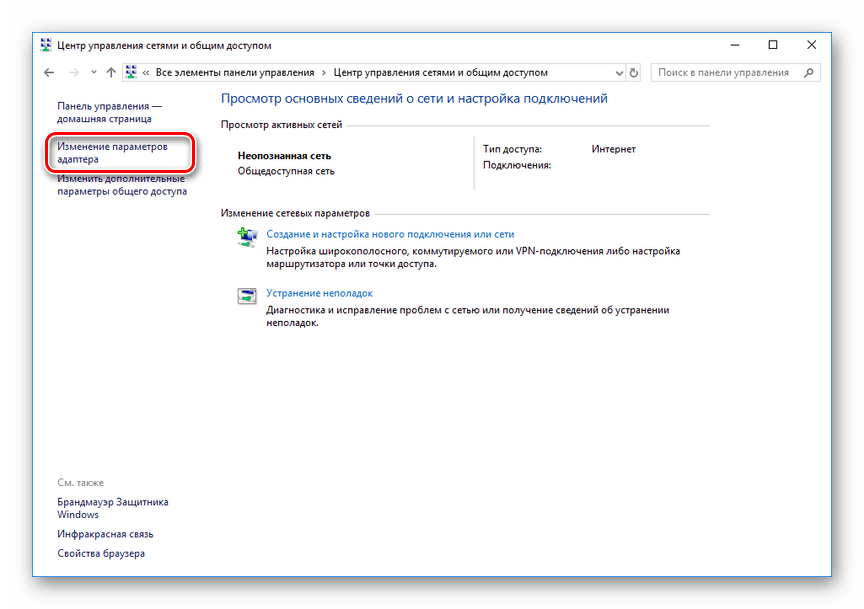Click the back navigation arrow
Screen dimensions: 864x609
49,73
